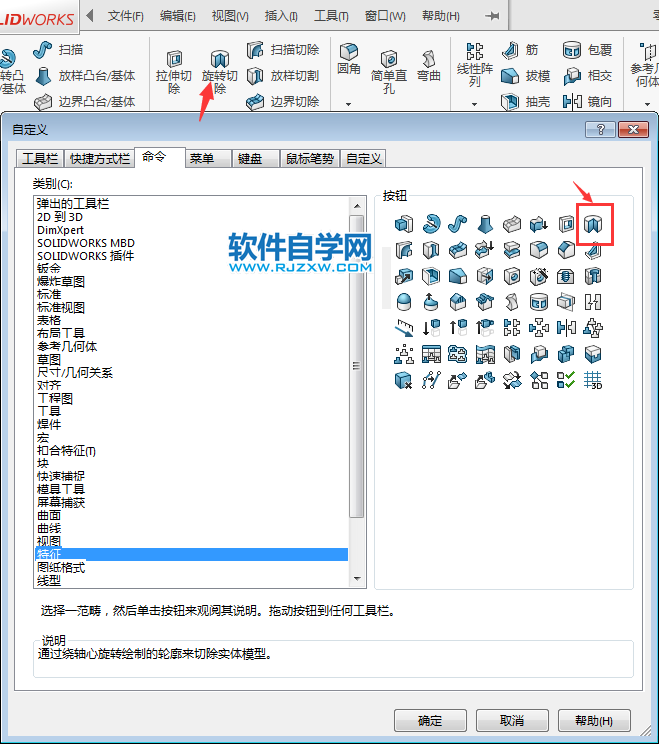Select the Mirror icon in button grid
The height and width of the screenshot is (744, 659).
click(x=566, y=328)
